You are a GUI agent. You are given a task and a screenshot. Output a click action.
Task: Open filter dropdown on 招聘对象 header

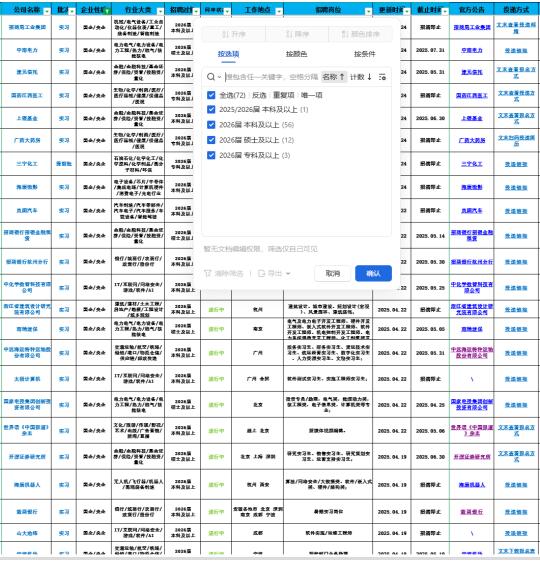(196, 11)
